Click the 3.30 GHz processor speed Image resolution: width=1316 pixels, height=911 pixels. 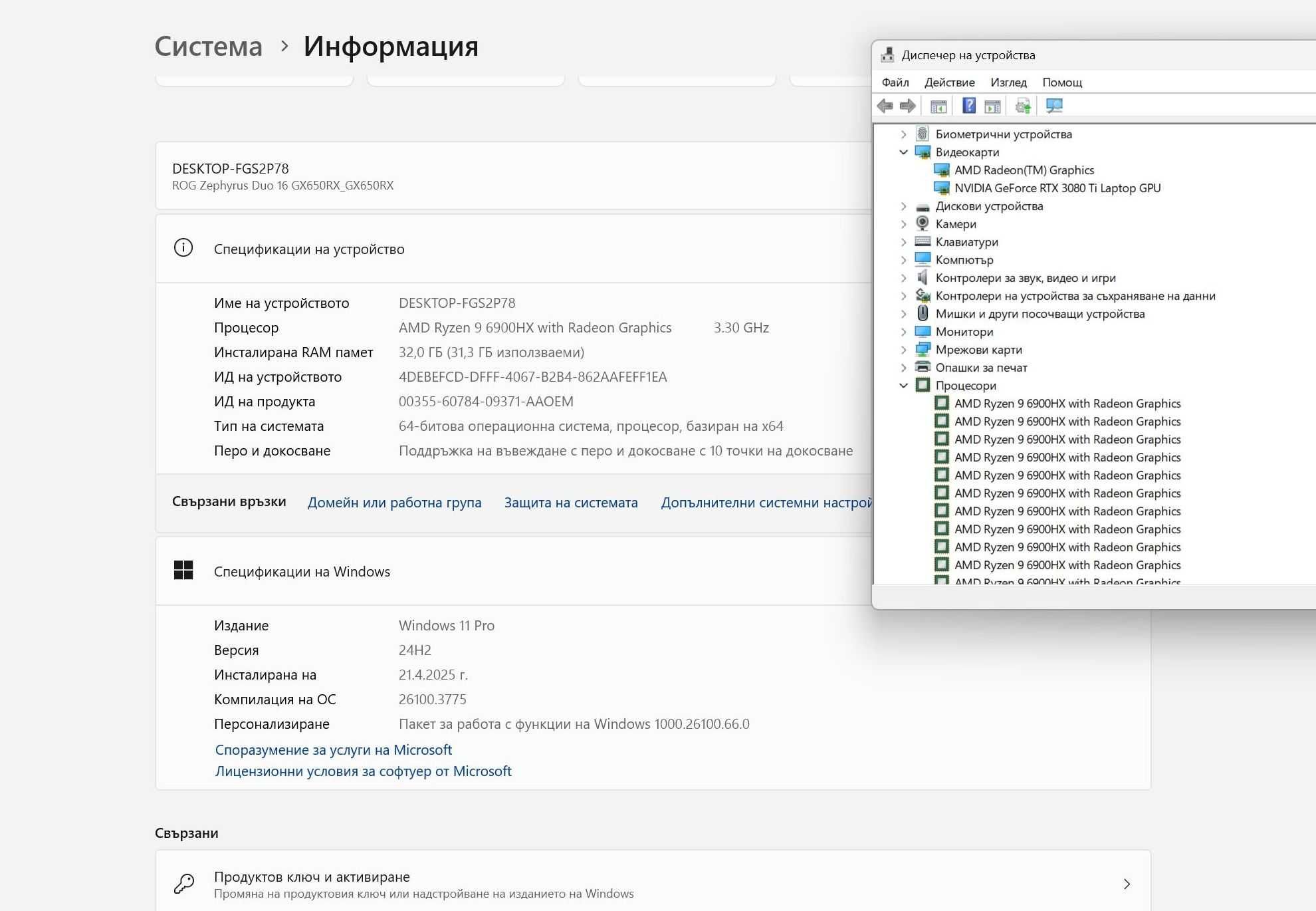[x=741, y=328]
